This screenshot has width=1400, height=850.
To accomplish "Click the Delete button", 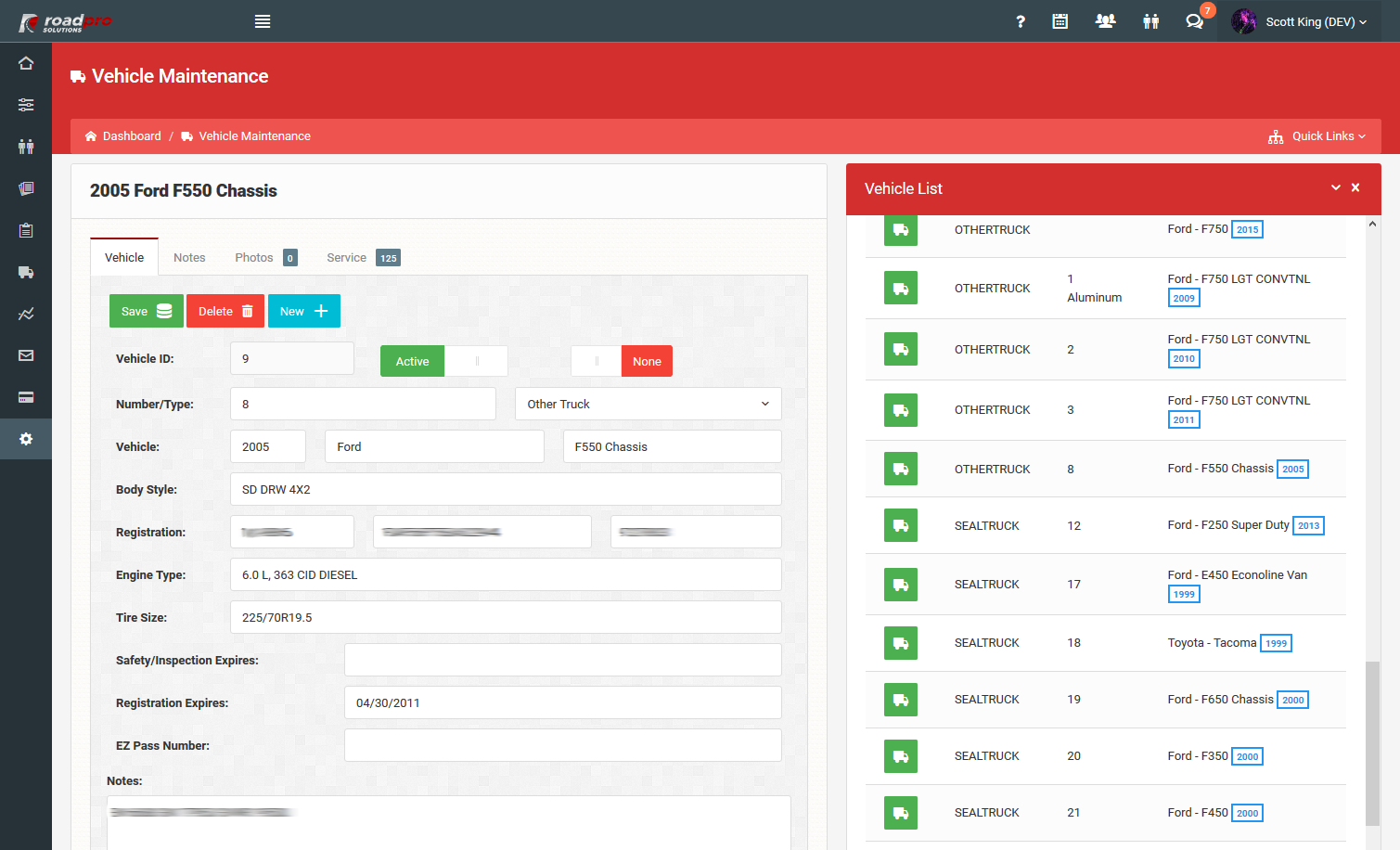I will 225,311.
